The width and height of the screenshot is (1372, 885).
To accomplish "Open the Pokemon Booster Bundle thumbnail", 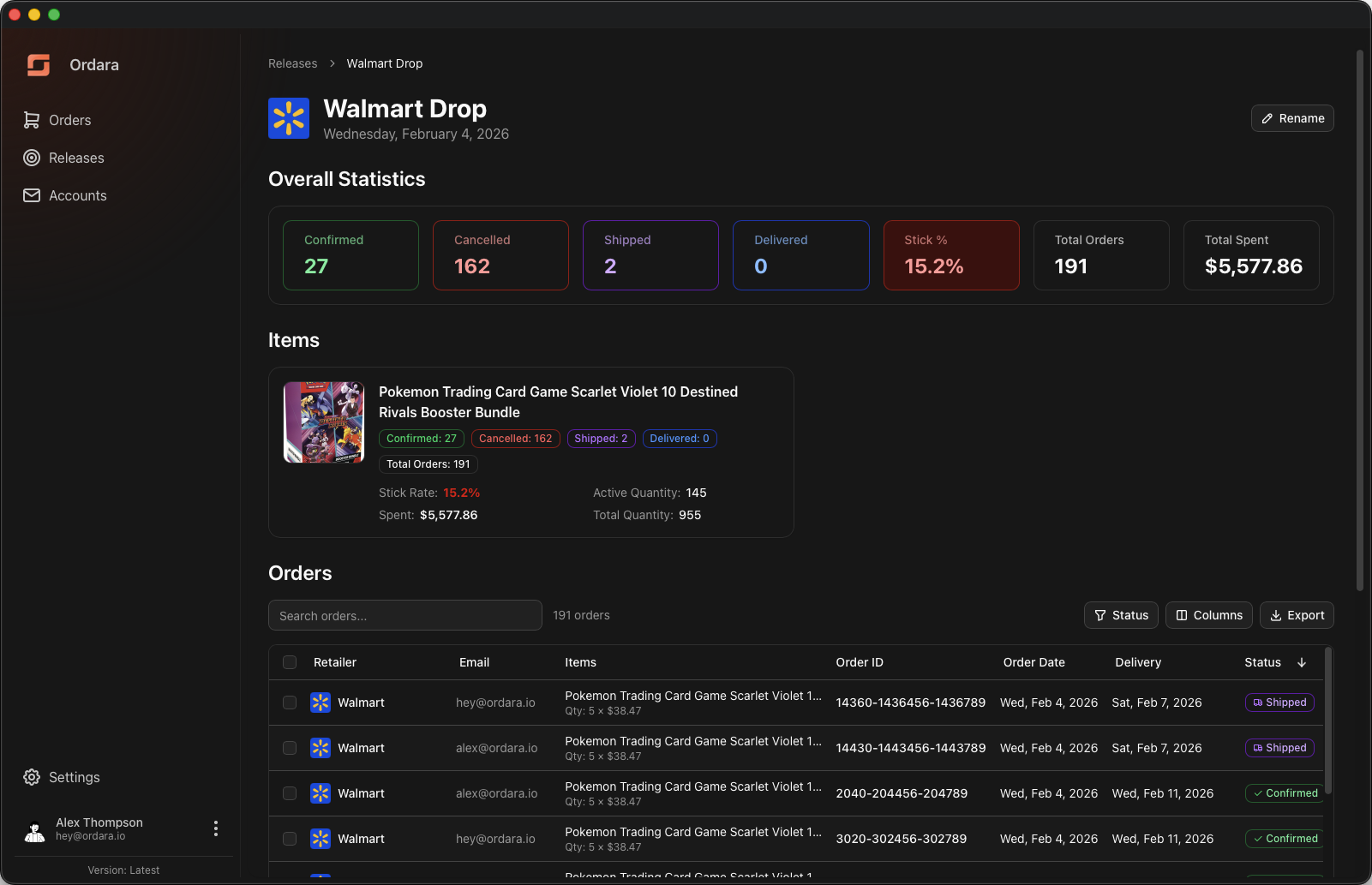I will tap(324, 422).
